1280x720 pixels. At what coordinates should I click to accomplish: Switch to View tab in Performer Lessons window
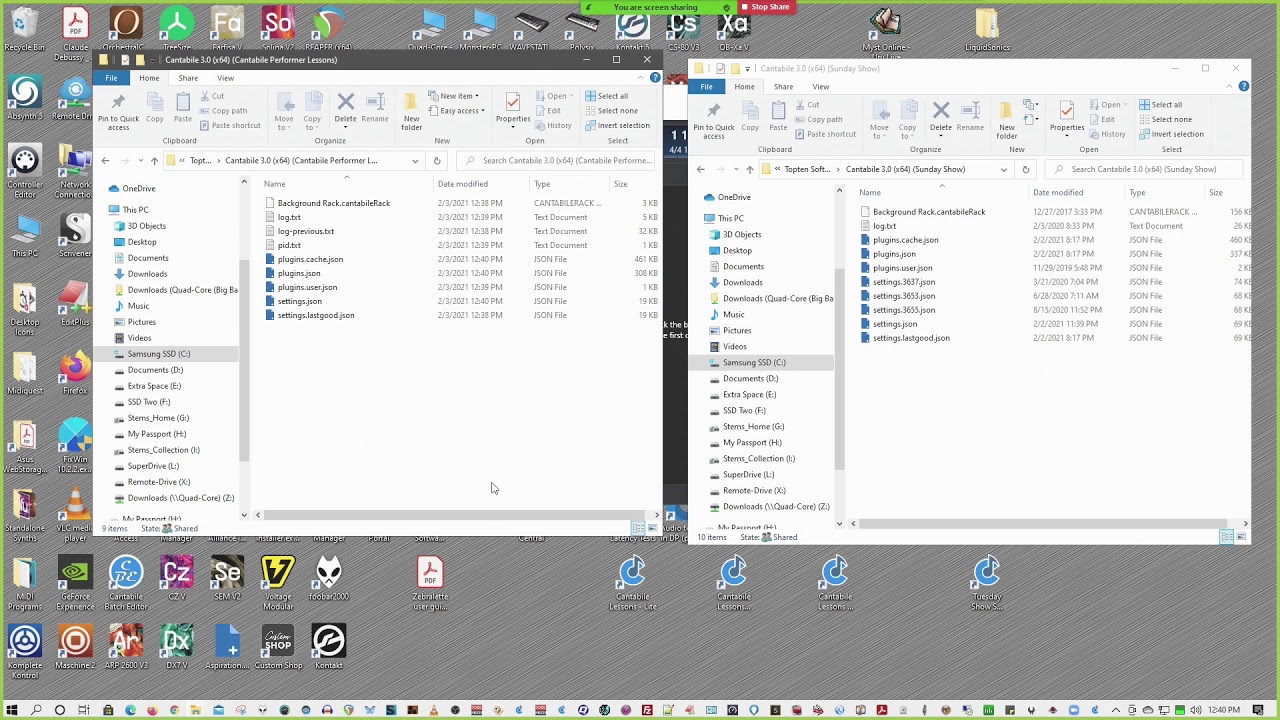(x=226, y=78)
